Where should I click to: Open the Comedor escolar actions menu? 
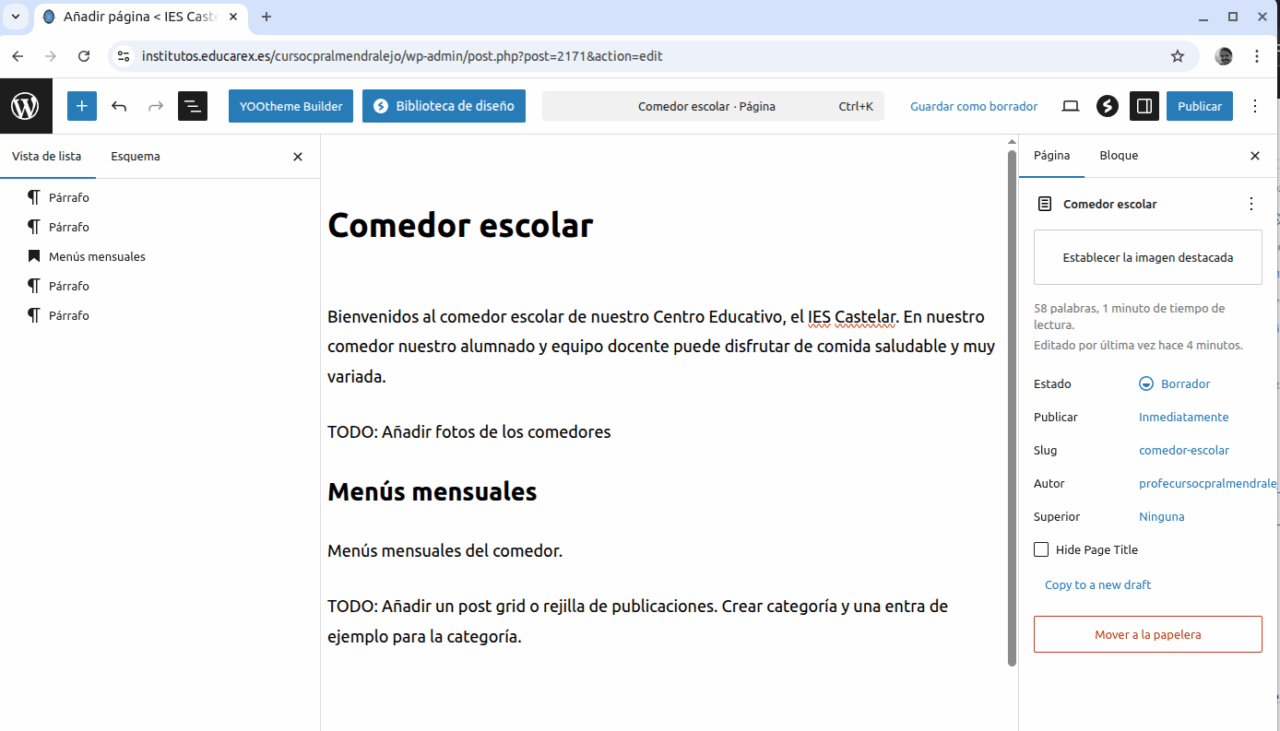point(1251,204)
